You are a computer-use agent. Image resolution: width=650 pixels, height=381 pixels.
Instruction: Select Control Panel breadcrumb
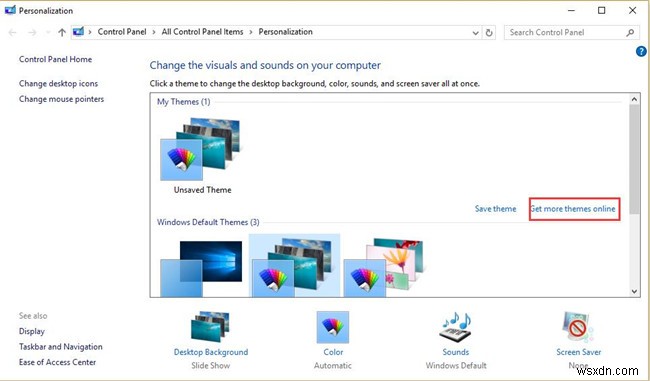point(122,32)
